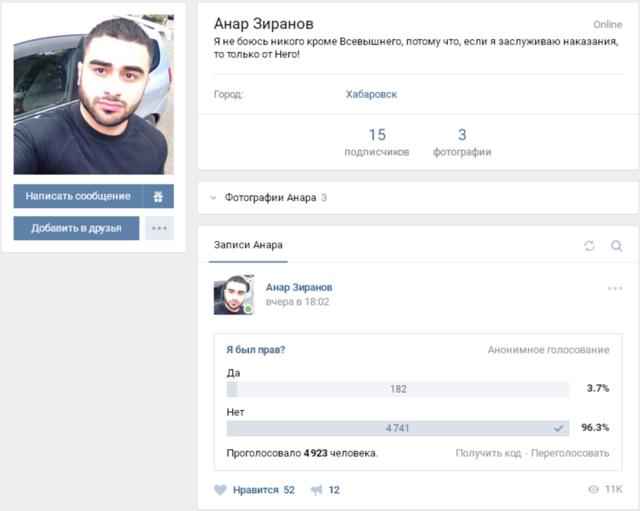This screenshot has width=640, height=511.
Task: Open the Хабаровск city link
Action: point(371,94)
